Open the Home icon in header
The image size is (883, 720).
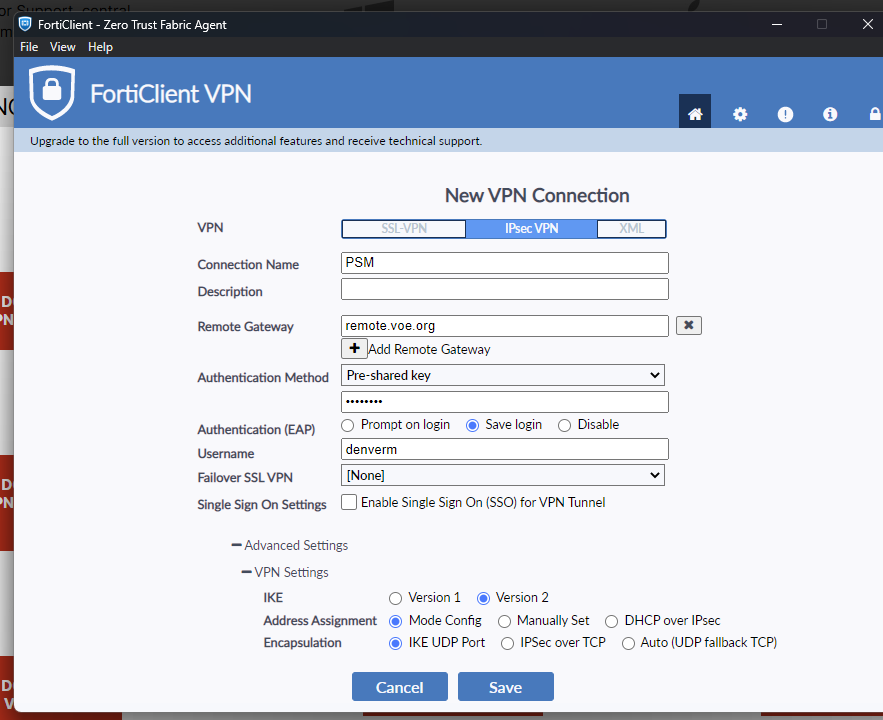(x=694, y=113)
